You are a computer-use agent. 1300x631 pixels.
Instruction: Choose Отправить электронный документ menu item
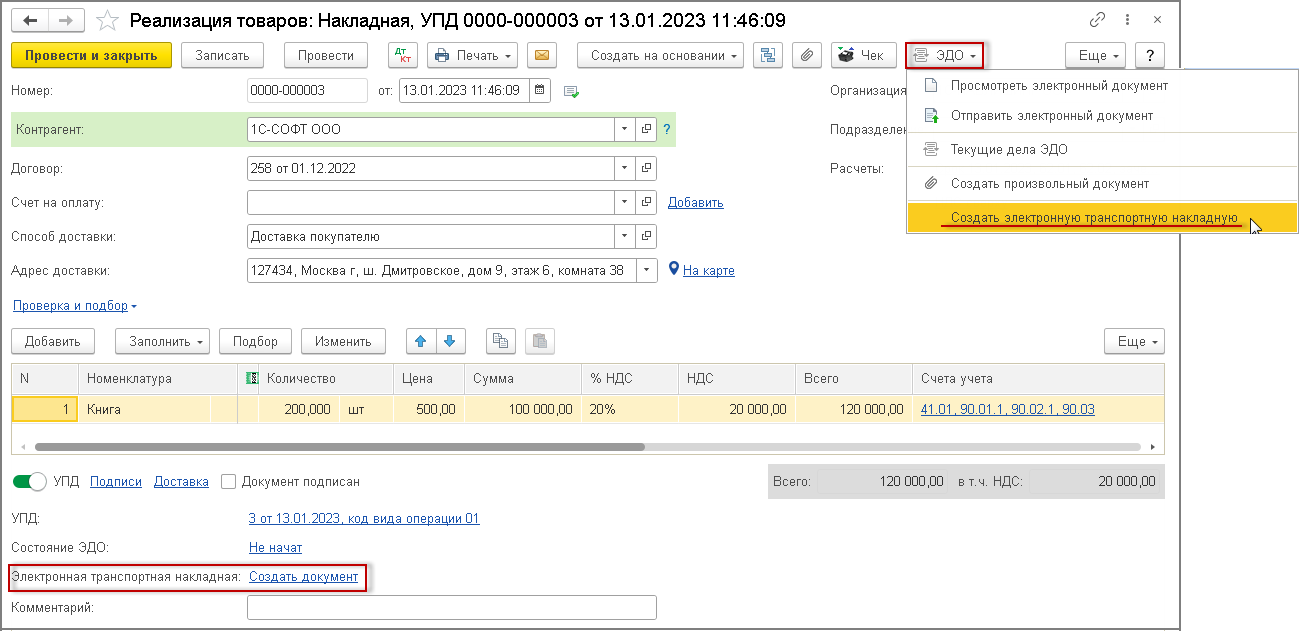pyautogui.click(x=1051, y=116)
